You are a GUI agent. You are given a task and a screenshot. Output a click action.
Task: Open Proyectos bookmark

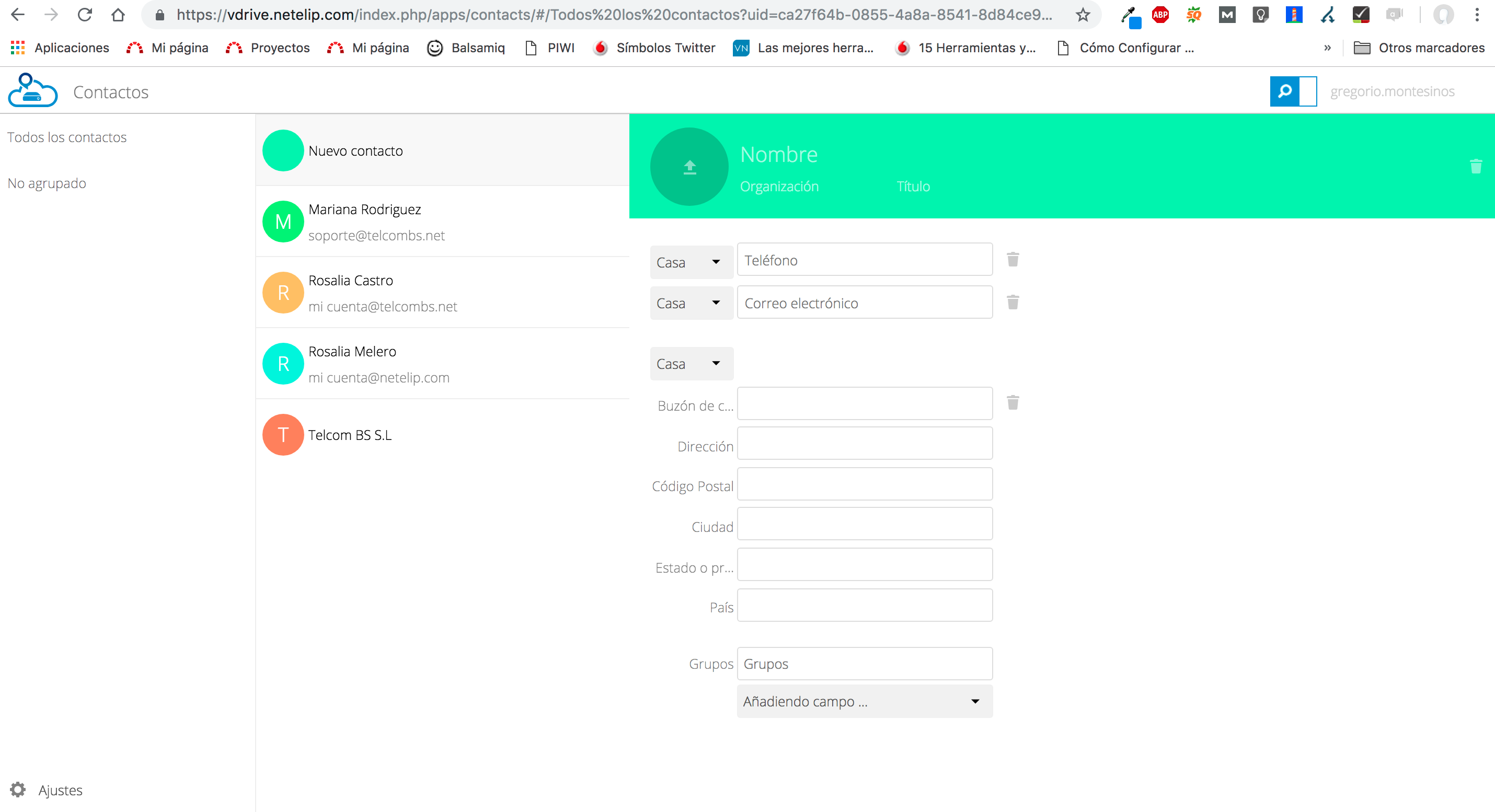pos(268,48)
